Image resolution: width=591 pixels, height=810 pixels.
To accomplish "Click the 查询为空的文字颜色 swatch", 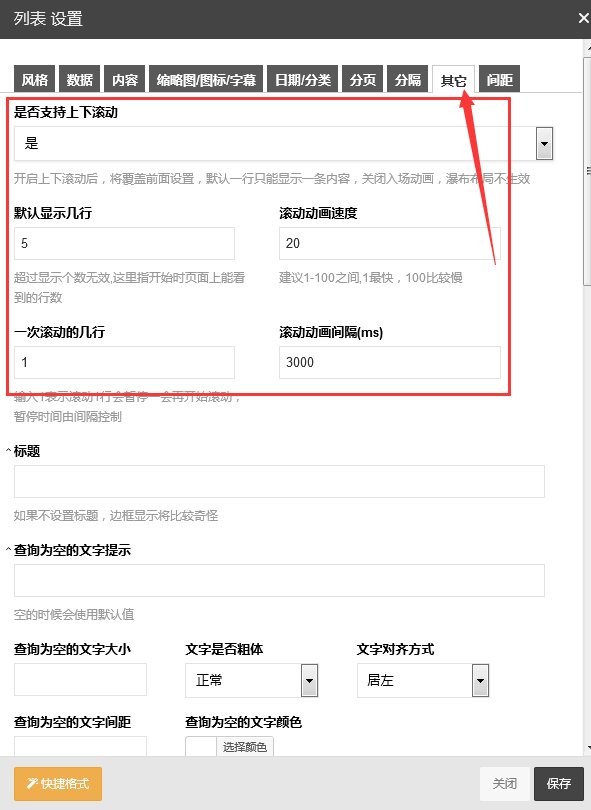I will pos(201,746).
